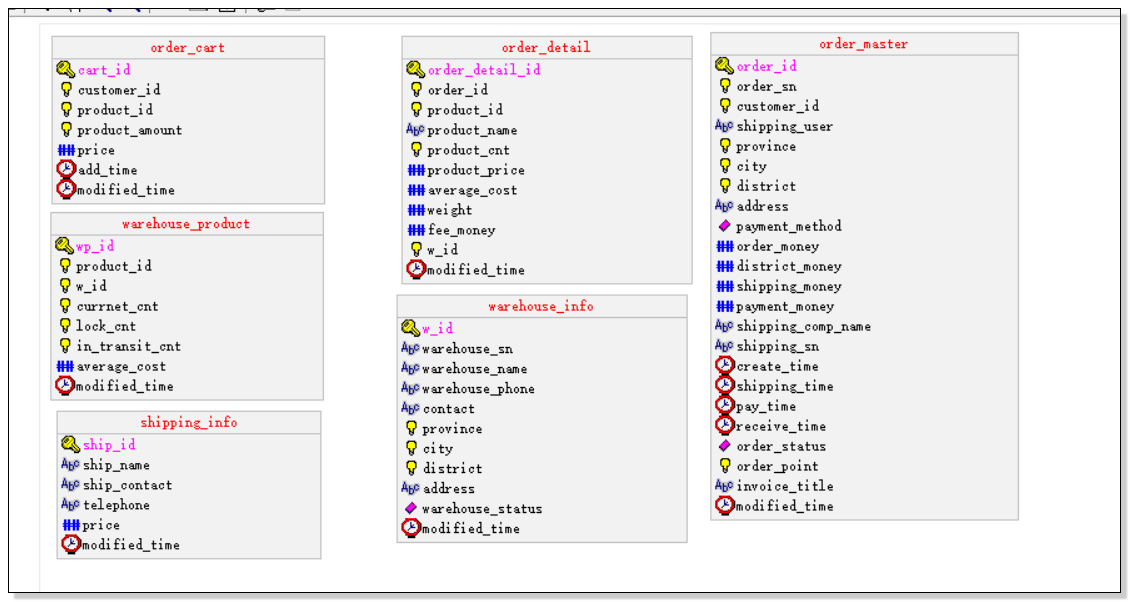Click the ship_contact field

point(128,484)
